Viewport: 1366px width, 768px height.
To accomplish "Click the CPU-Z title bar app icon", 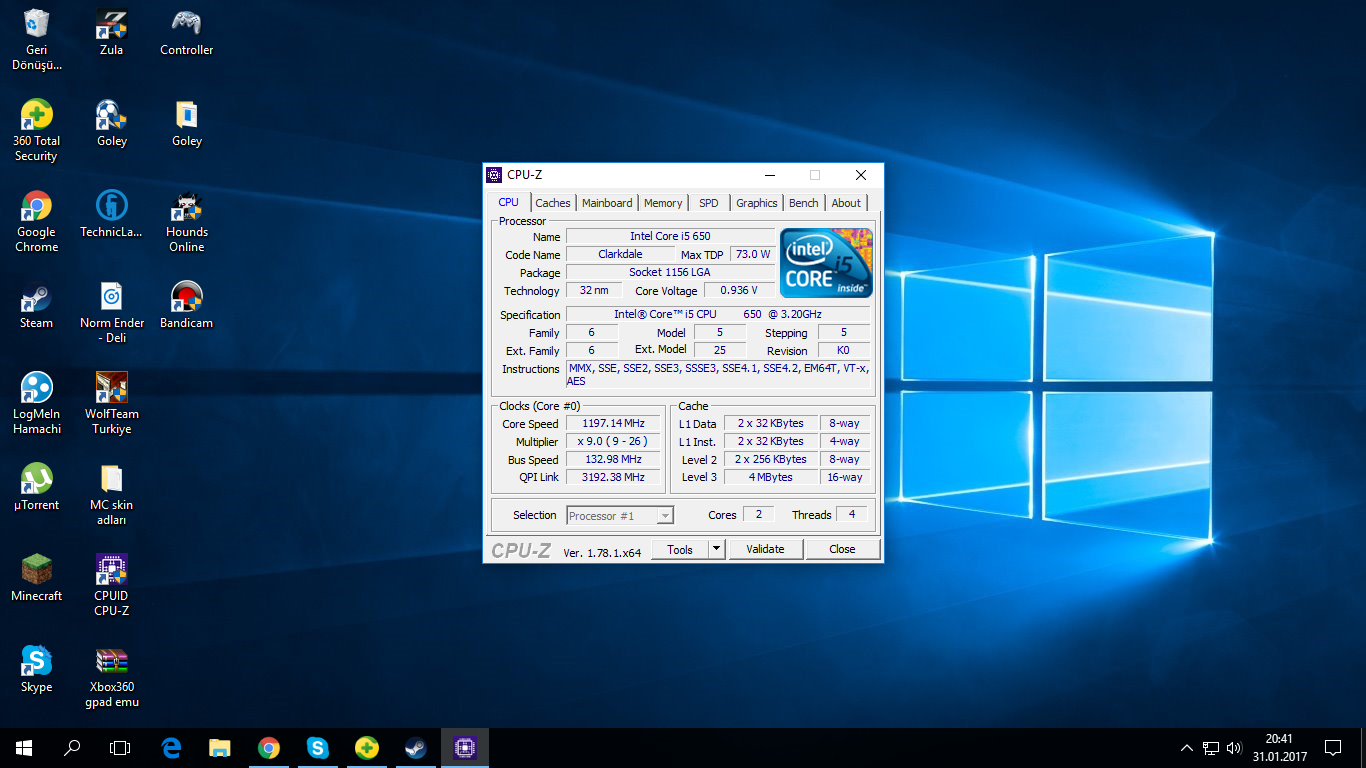I will (x=494, y=175).
